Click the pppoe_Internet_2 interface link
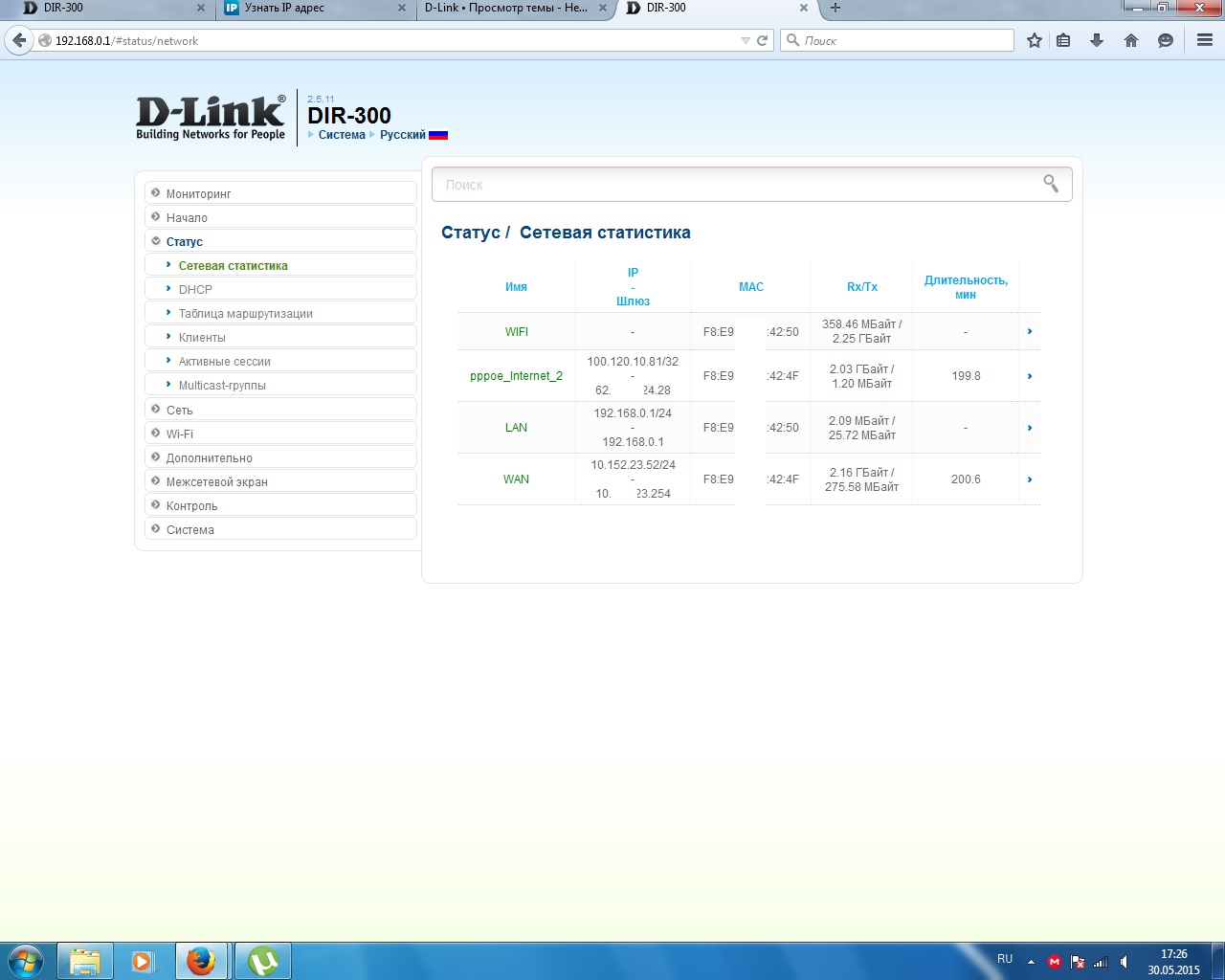 coord(517,376)
